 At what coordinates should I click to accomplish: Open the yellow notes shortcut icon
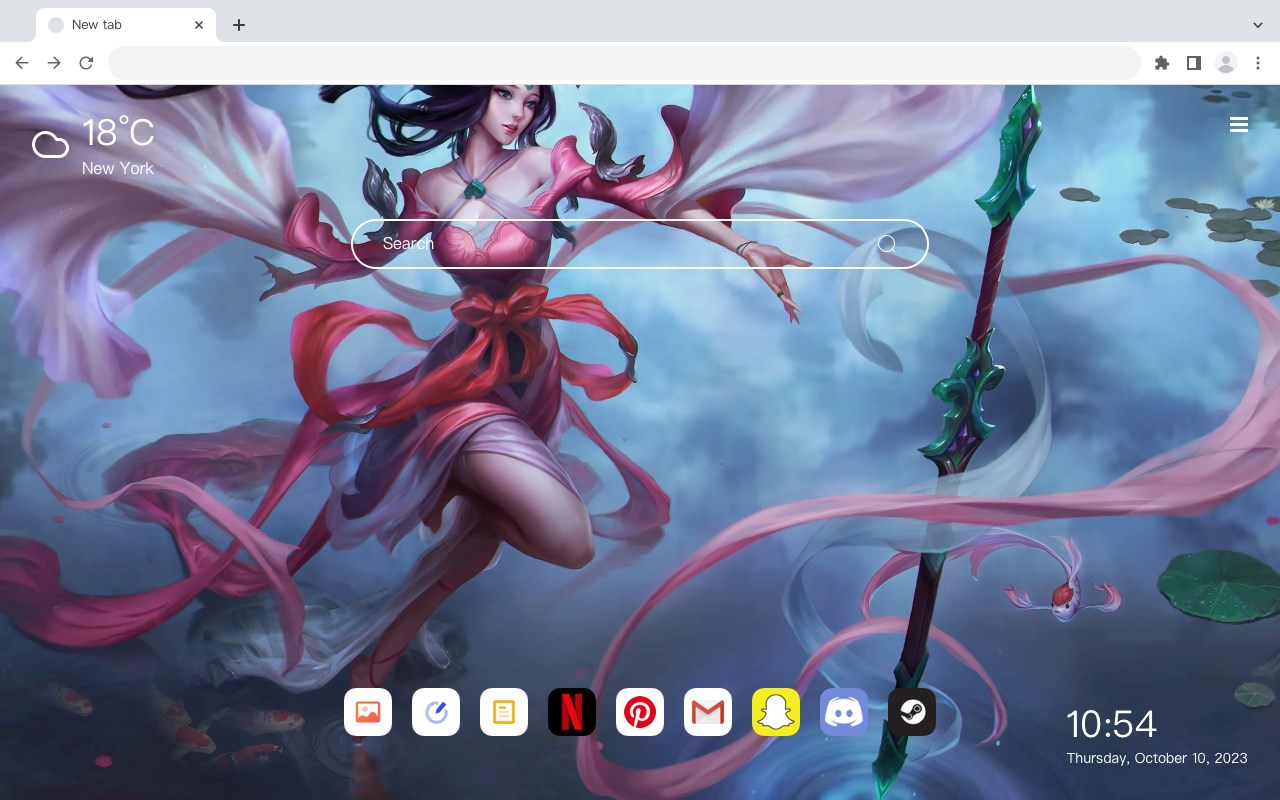(504, 712)
